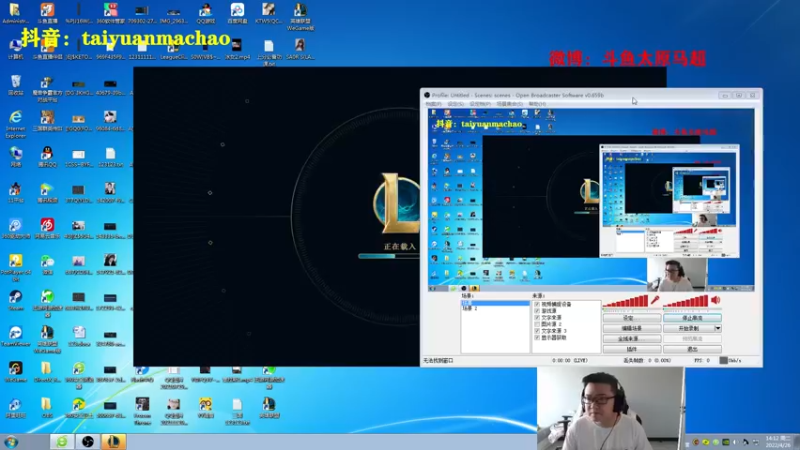Toggle the 游戏源 source checkbox
The width and height of the screenshot is (800, 450).
click(537, 311)
